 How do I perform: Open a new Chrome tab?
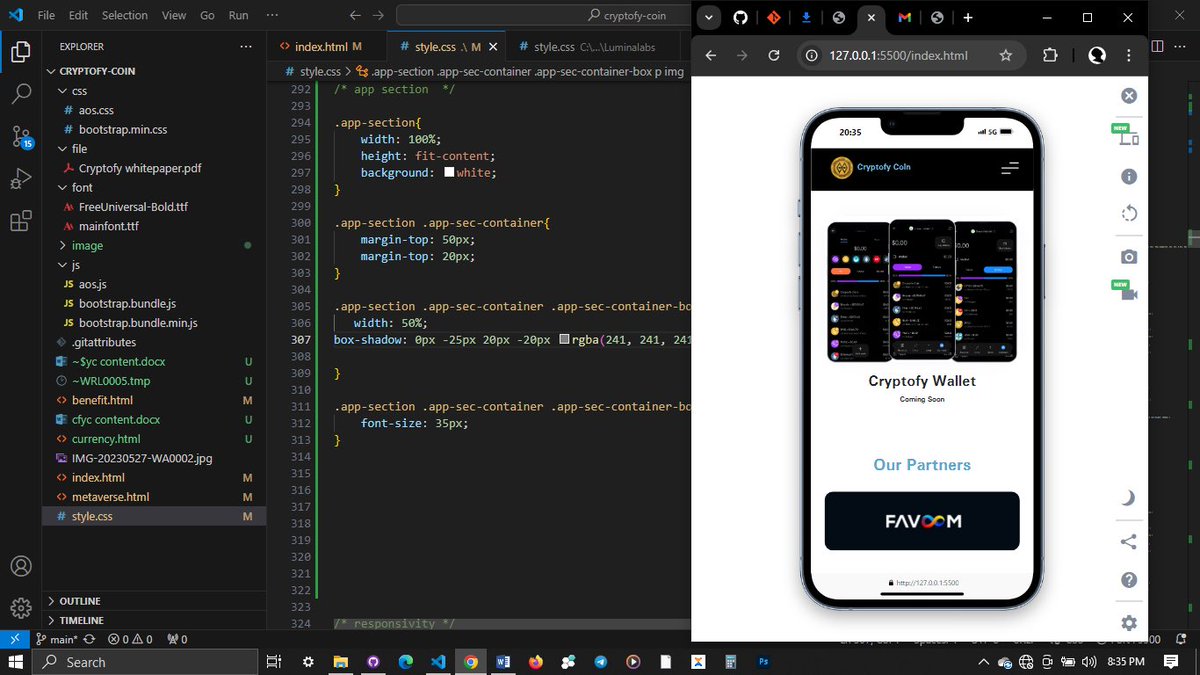[x=968, y=18]
